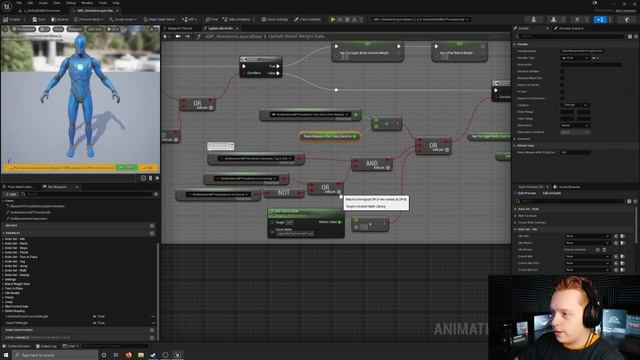The height and width of the screenshot is (360, 640).
Task: Start play simulation with green play icon
Action: (333, 19)
